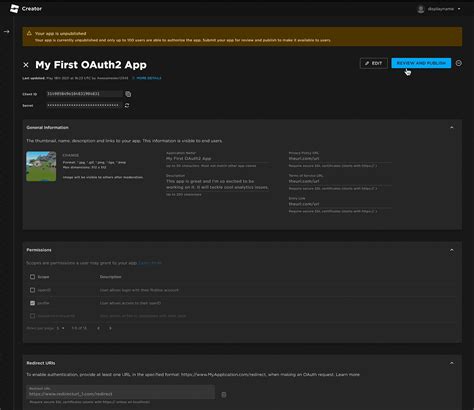
Task: Click the Entry Link field
Action: click(x=340, y=204)
